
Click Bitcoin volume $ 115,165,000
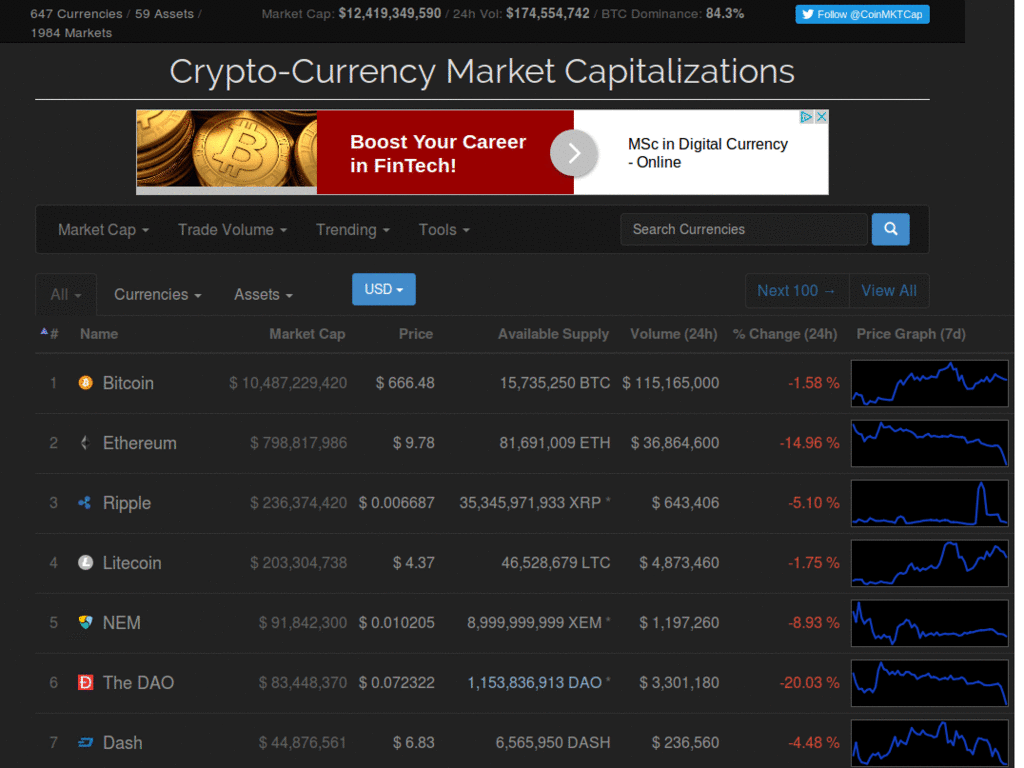(x=671, y=383)
